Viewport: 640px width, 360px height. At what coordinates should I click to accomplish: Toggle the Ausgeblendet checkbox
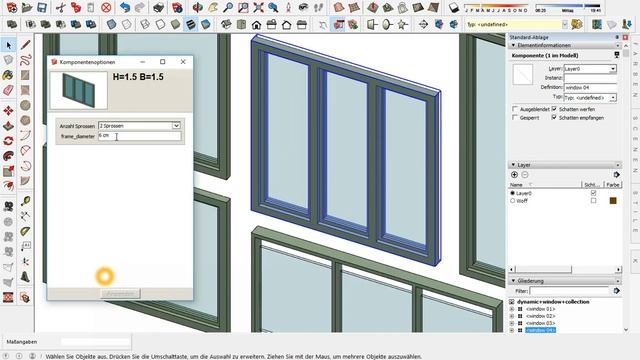click(x=515, y=109)
